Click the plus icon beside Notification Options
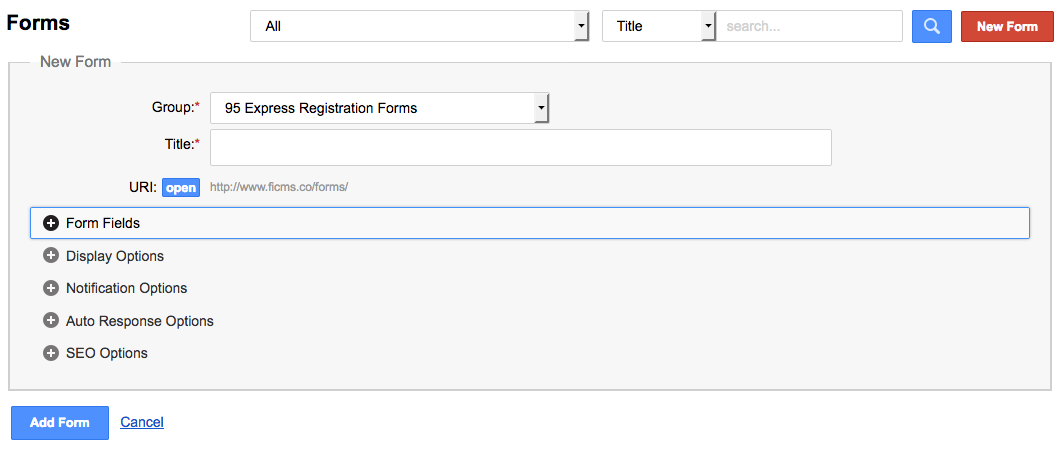1061x450 pixels. [51, 288]
